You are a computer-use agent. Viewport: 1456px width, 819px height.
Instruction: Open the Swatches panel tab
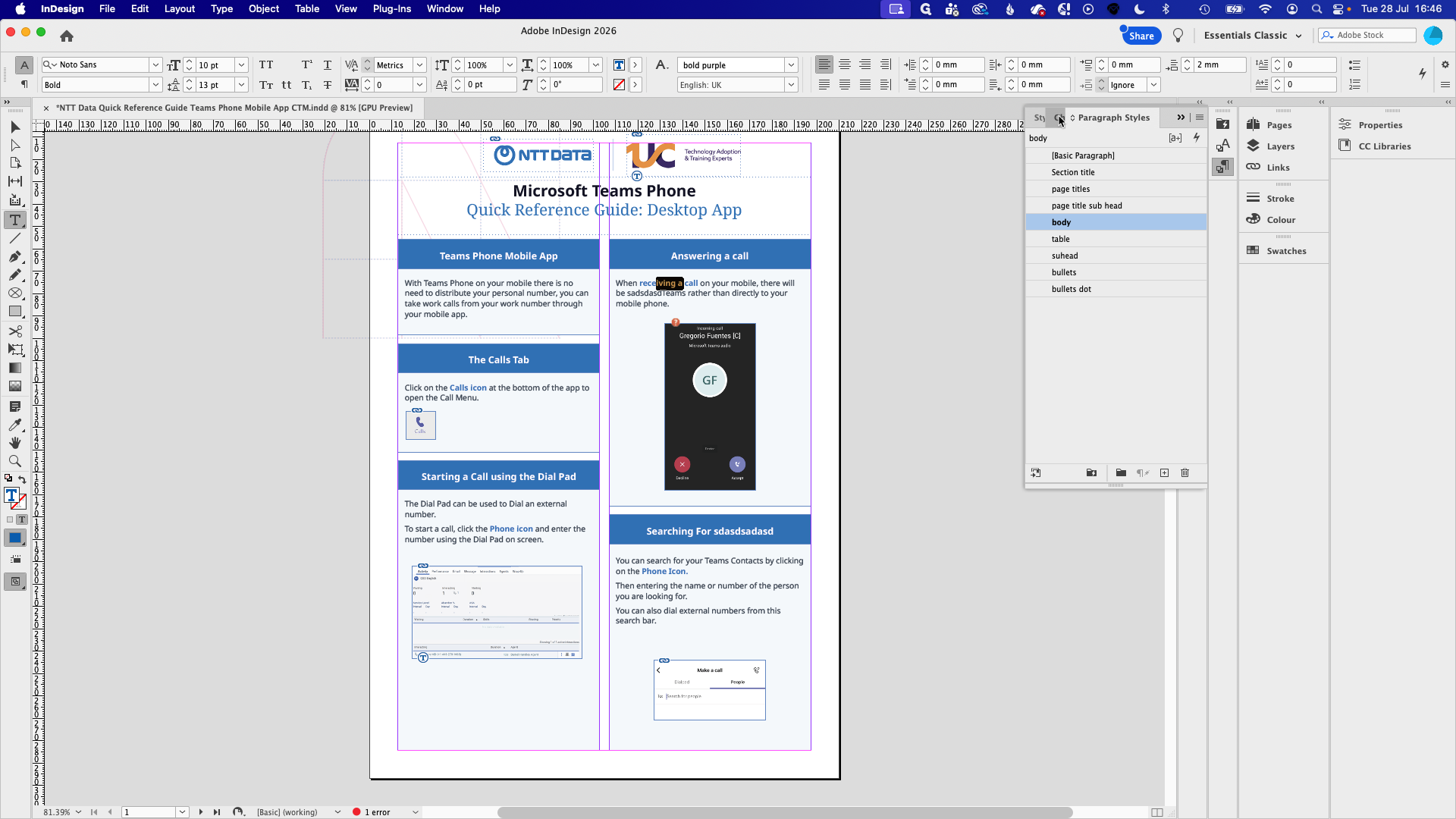pyautogui.click(x=1286, y=251)
